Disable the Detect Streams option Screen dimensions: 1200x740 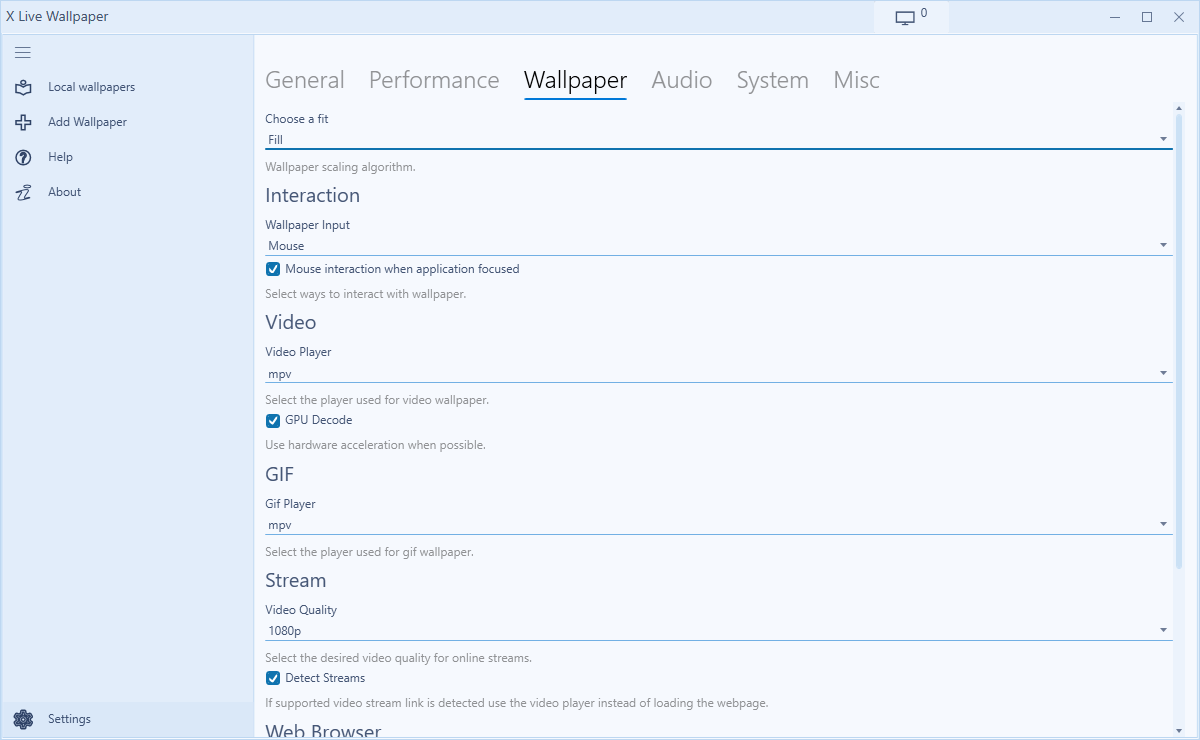272,677
